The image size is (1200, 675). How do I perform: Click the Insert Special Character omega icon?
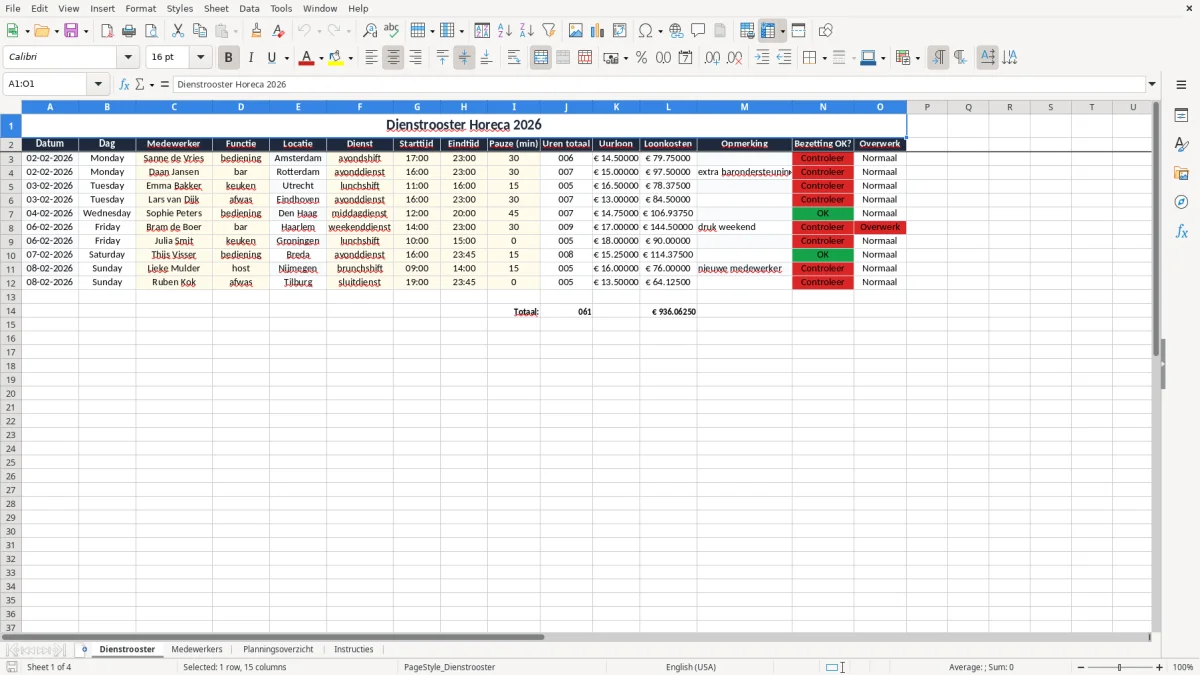click(646, 31)
